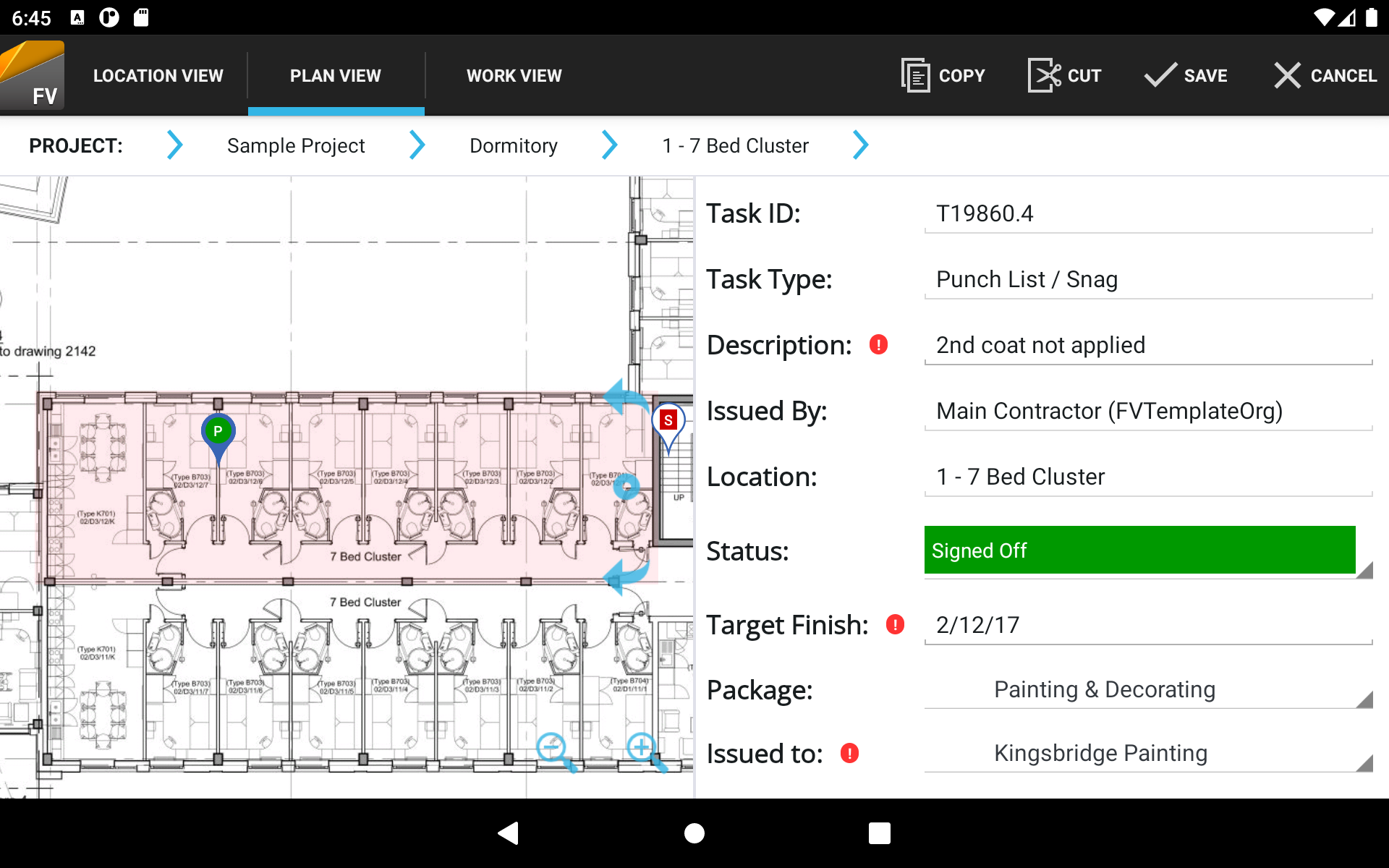Viewport: 1389px width, 868px height.
Task: Edit the Location field
Action: (x=1148, y=477)
